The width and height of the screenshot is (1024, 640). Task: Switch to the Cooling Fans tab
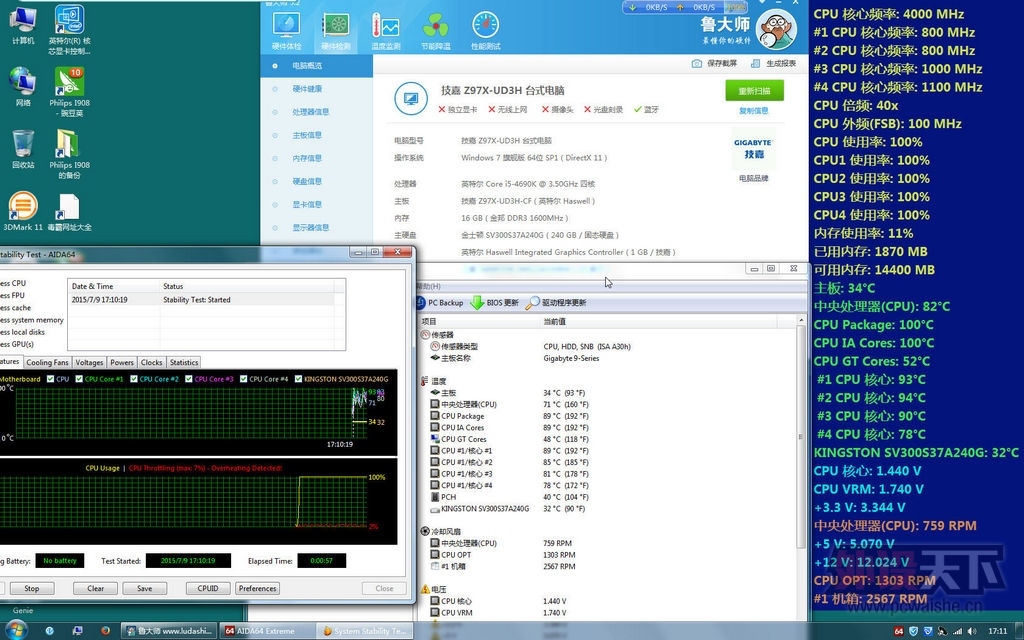47,362
